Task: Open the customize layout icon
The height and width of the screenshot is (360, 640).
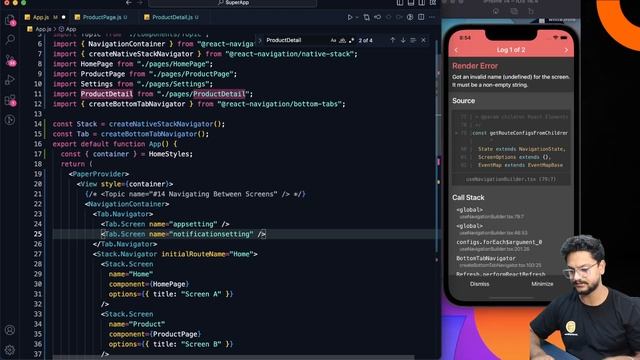Action: (433, 2)
